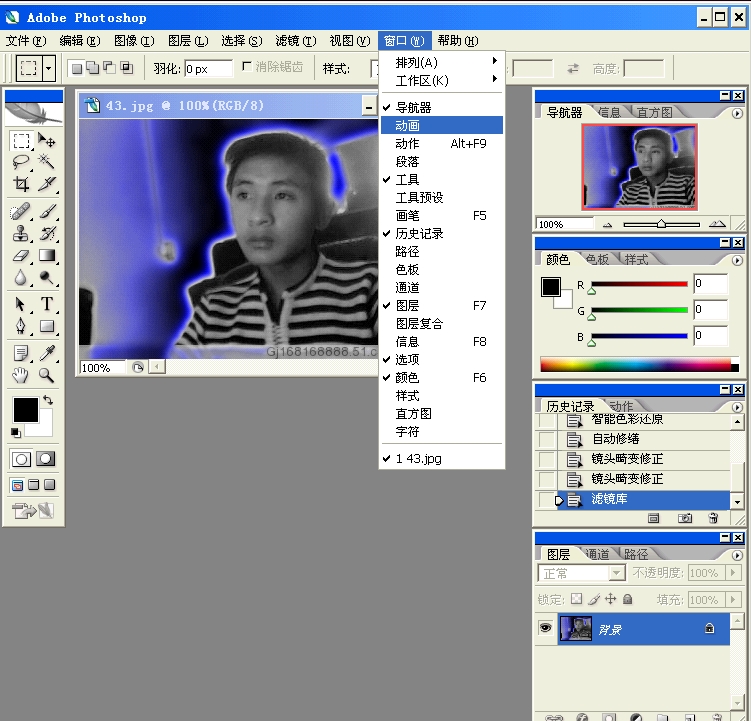Screen dimensions: 751x721
Task: Select the Healing Brush tool
Action: click(21, 211)
